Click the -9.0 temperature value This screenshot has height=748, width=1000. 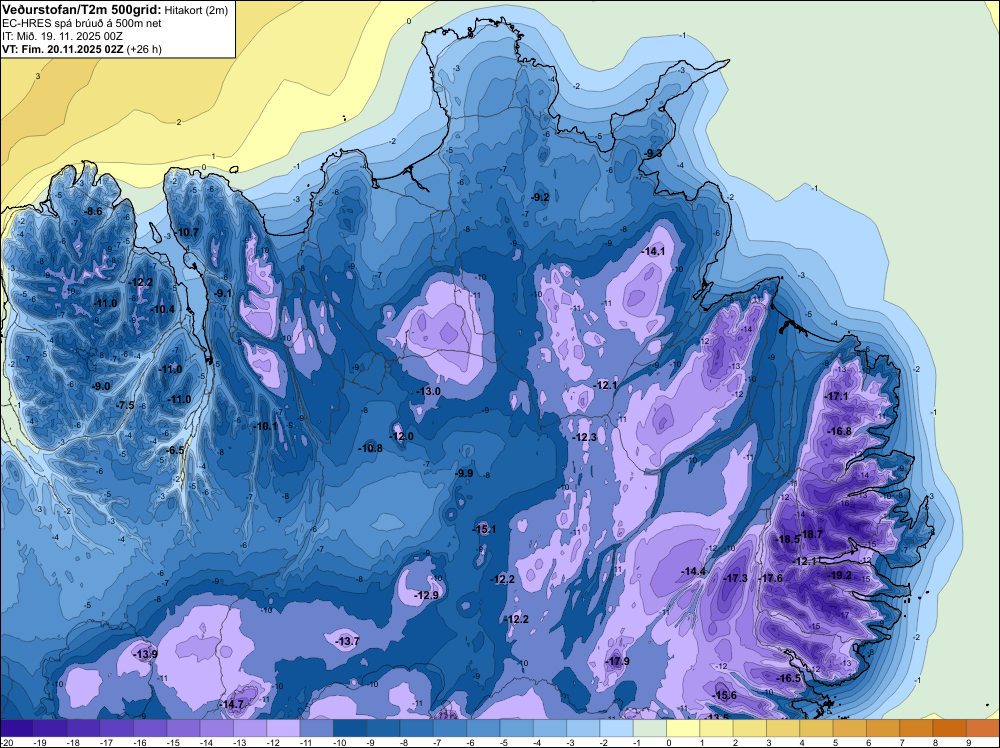[101, 386]
